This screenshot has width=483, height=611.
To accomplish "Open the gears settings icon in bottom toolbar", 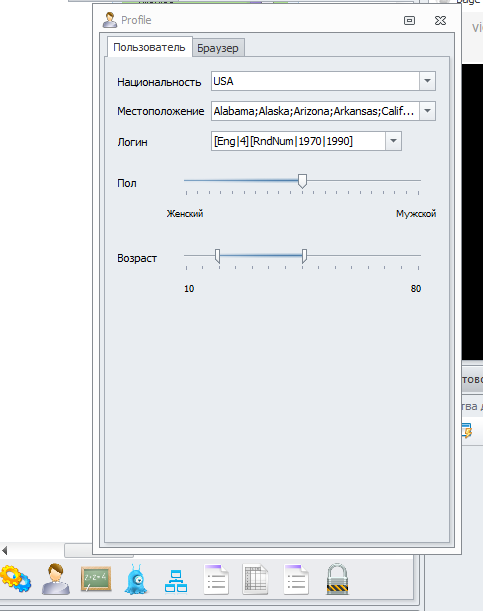I will 16,579.
